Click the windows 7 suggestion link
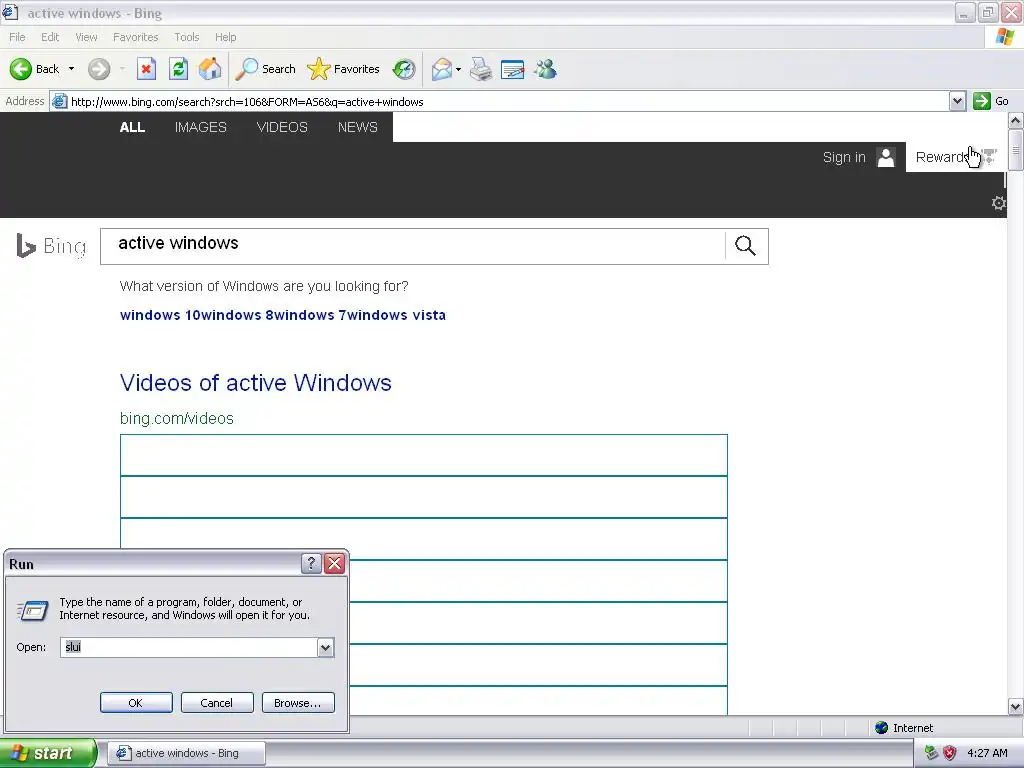This screenshot has width=1024, height=768. point(310,315)
